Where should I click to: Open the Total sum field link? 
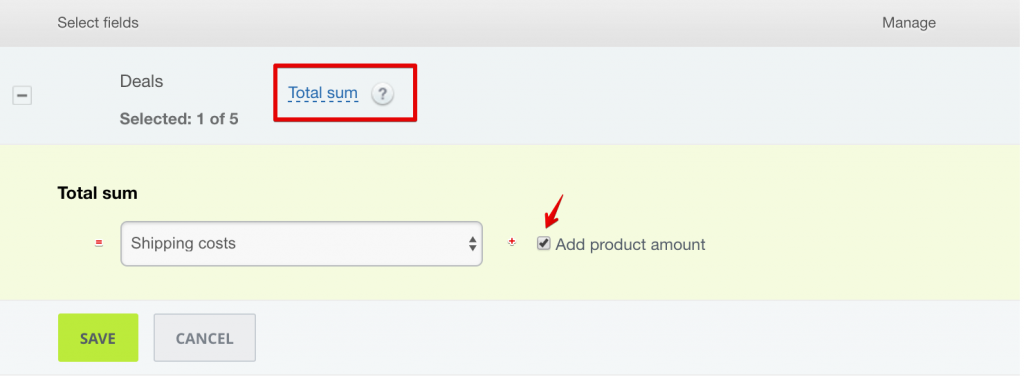click(323, 93)
